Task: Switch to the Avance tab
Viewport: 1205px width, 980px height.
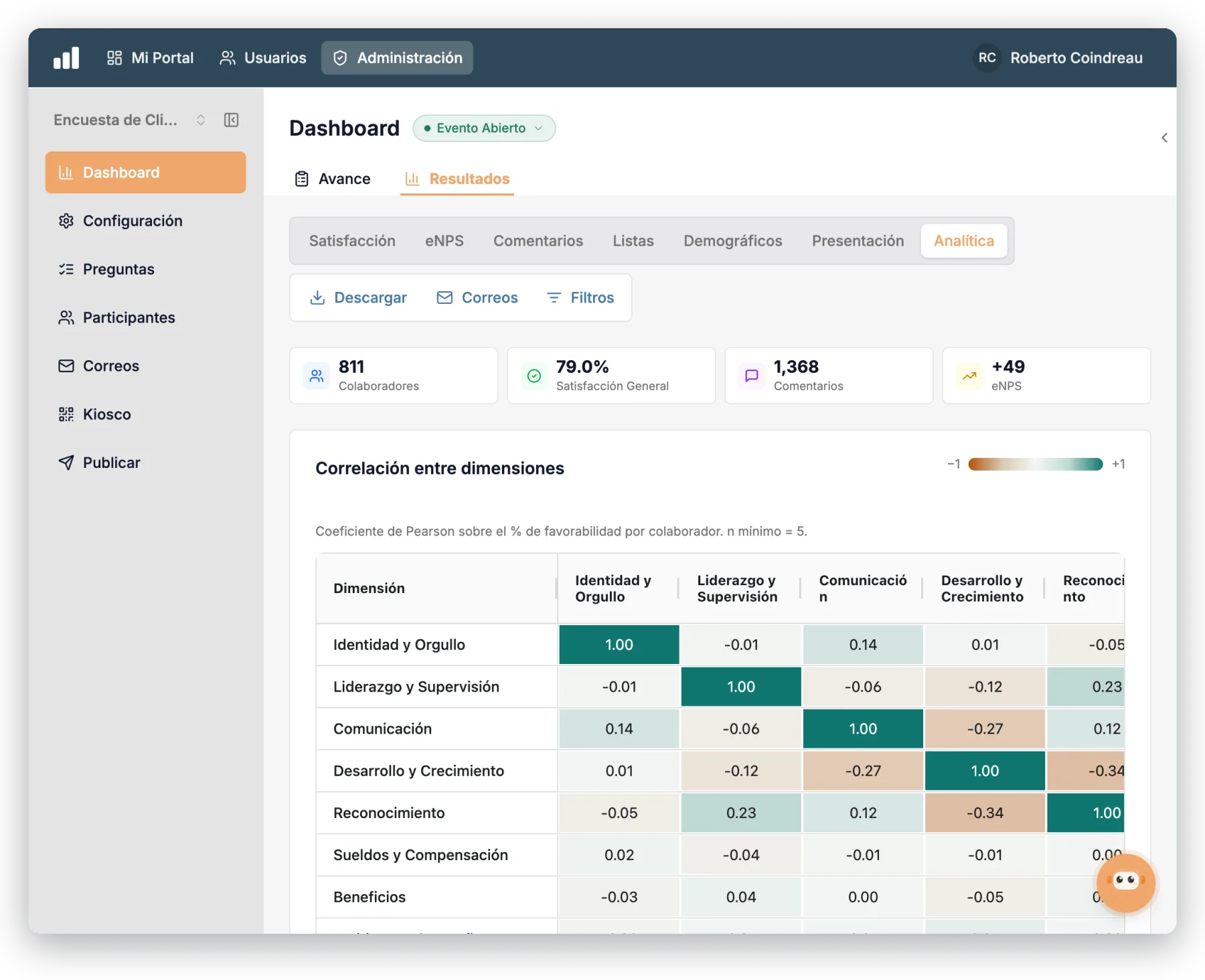Action: [x=333, y=179]
